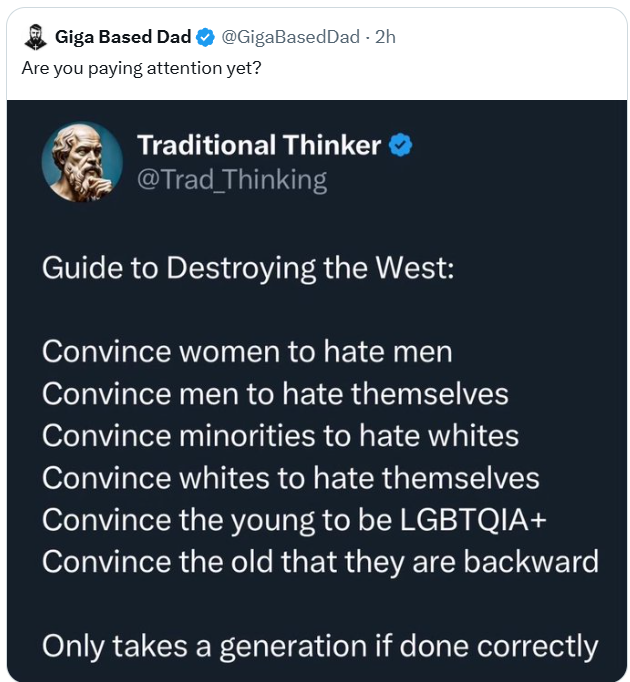Click the Giga Based Dad profile avatar
This screenshot has height=682, width=630.
tap(34, 38)
